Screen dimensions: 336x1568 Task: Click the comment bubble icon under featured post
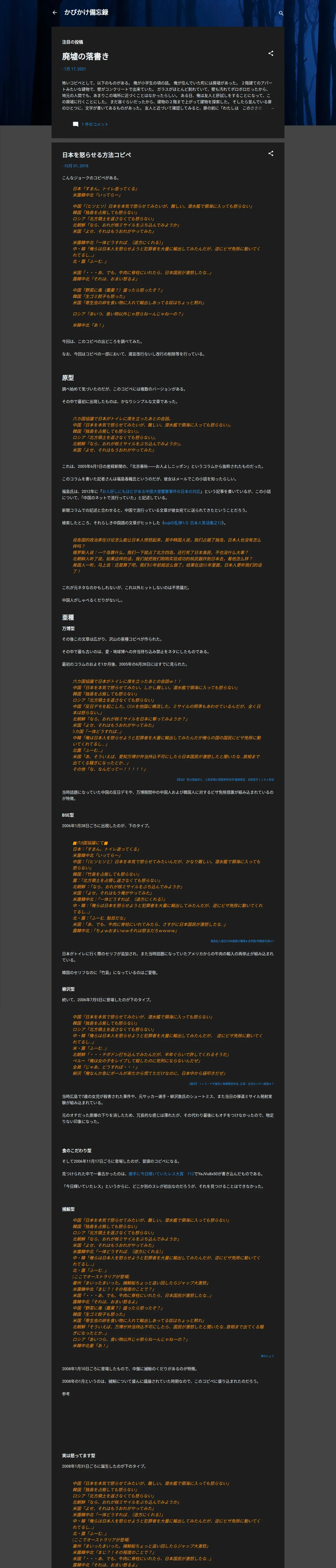pyautogui.click(x=76, y=124)
